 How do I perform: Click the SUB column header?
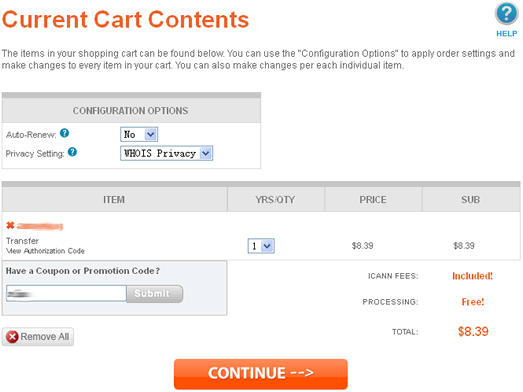[x=471, y=200]
